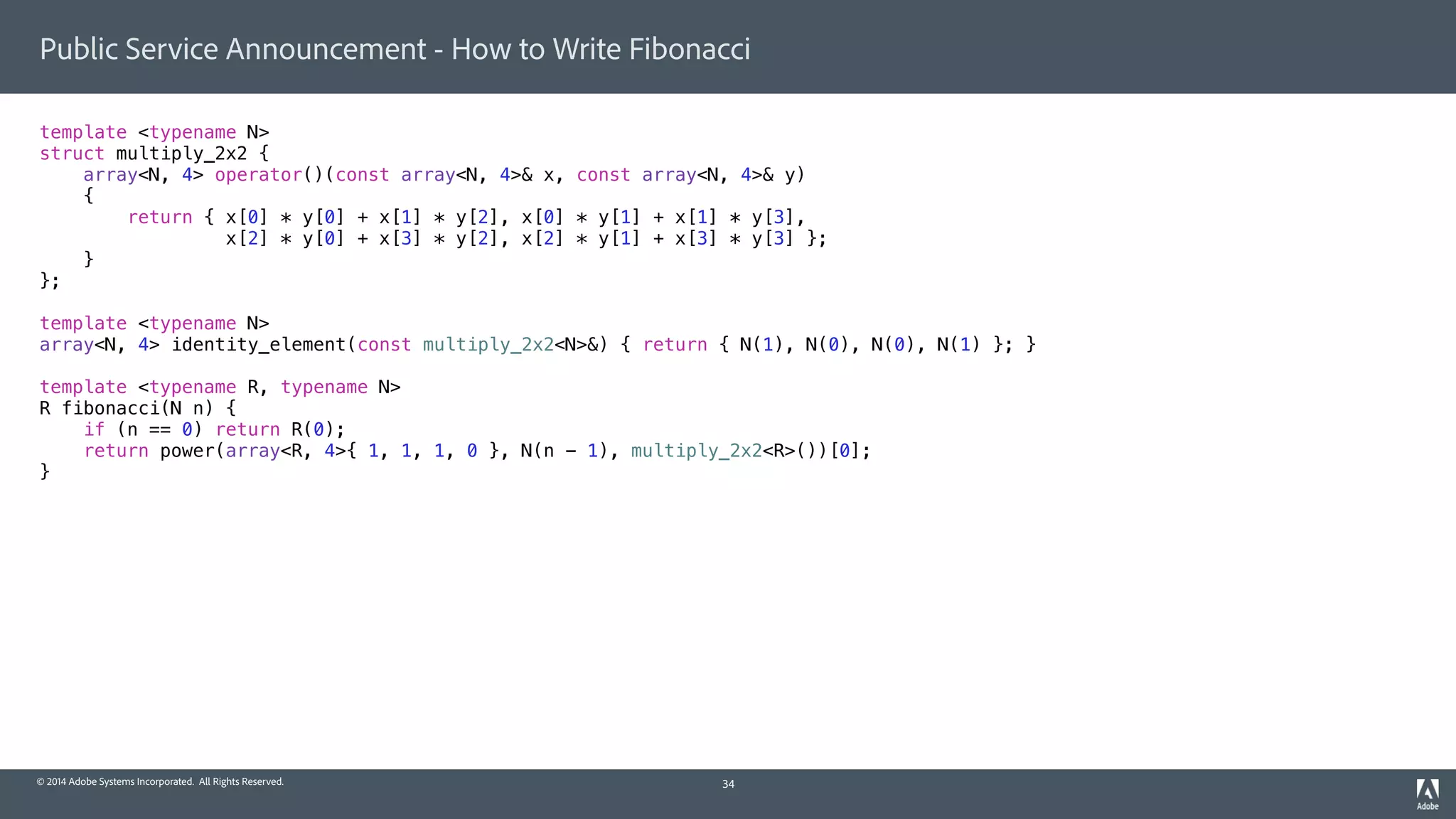This screenshot has height=819, width=1456.
Task: Click the slide number 34
Action: click(x=728, y=783)
